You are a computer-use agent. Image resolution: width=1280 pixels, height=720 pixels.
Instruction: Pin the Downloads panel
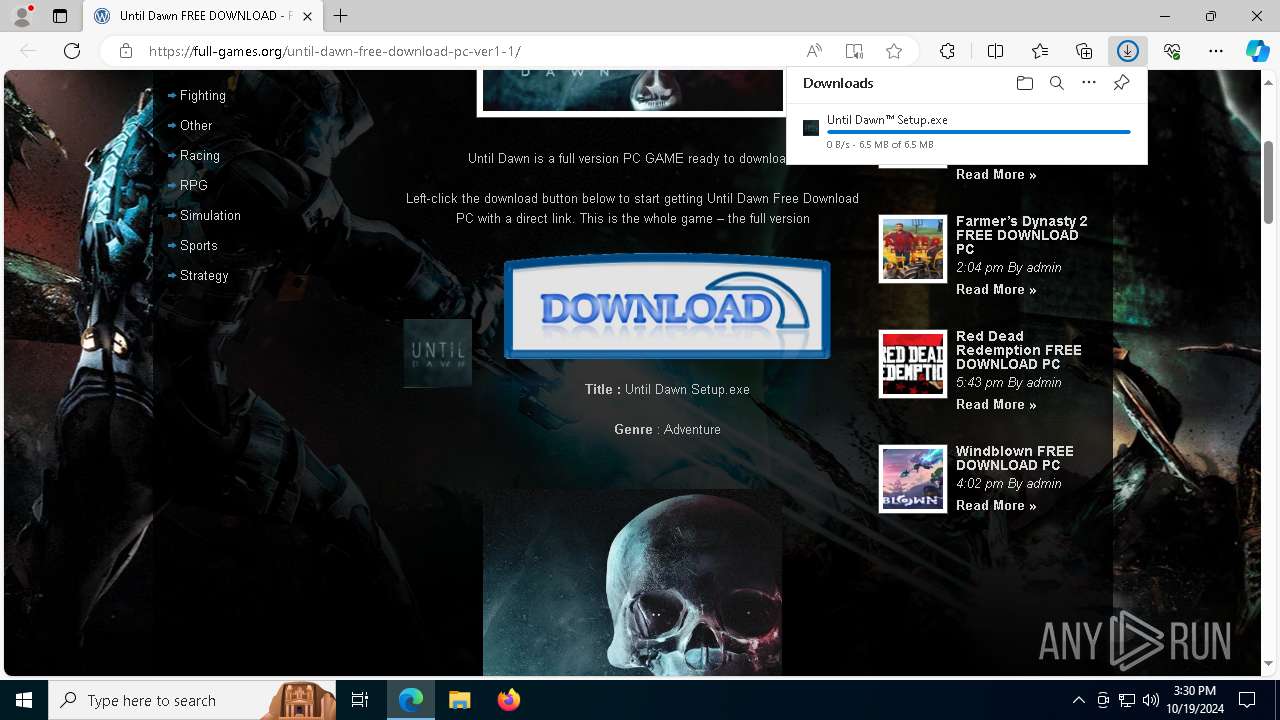coord(1121,83)
